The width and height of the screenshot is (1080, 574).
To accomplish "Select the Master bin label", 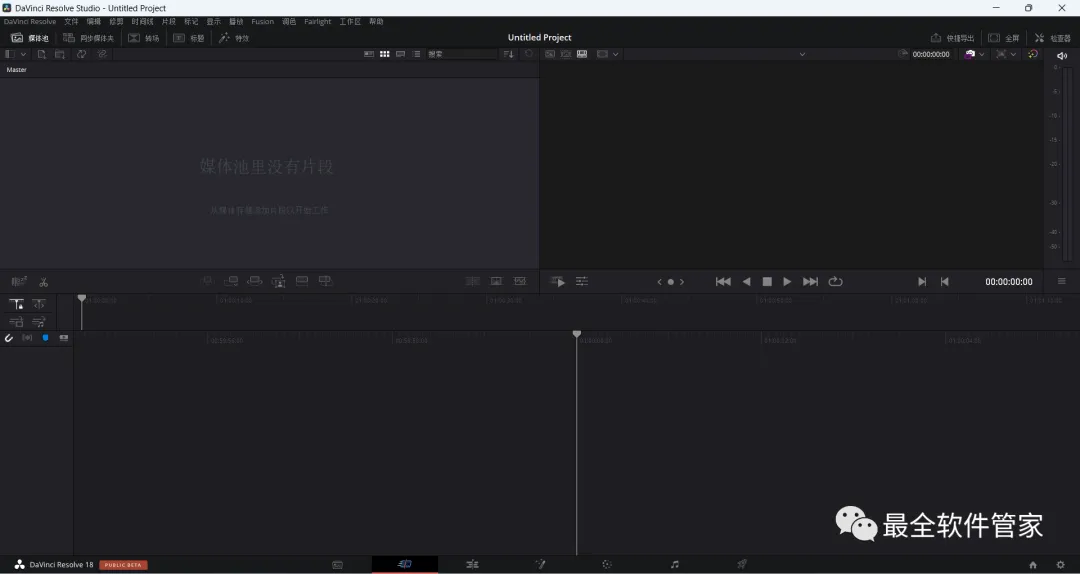I will pyautogui.click(x=17, y=70).
